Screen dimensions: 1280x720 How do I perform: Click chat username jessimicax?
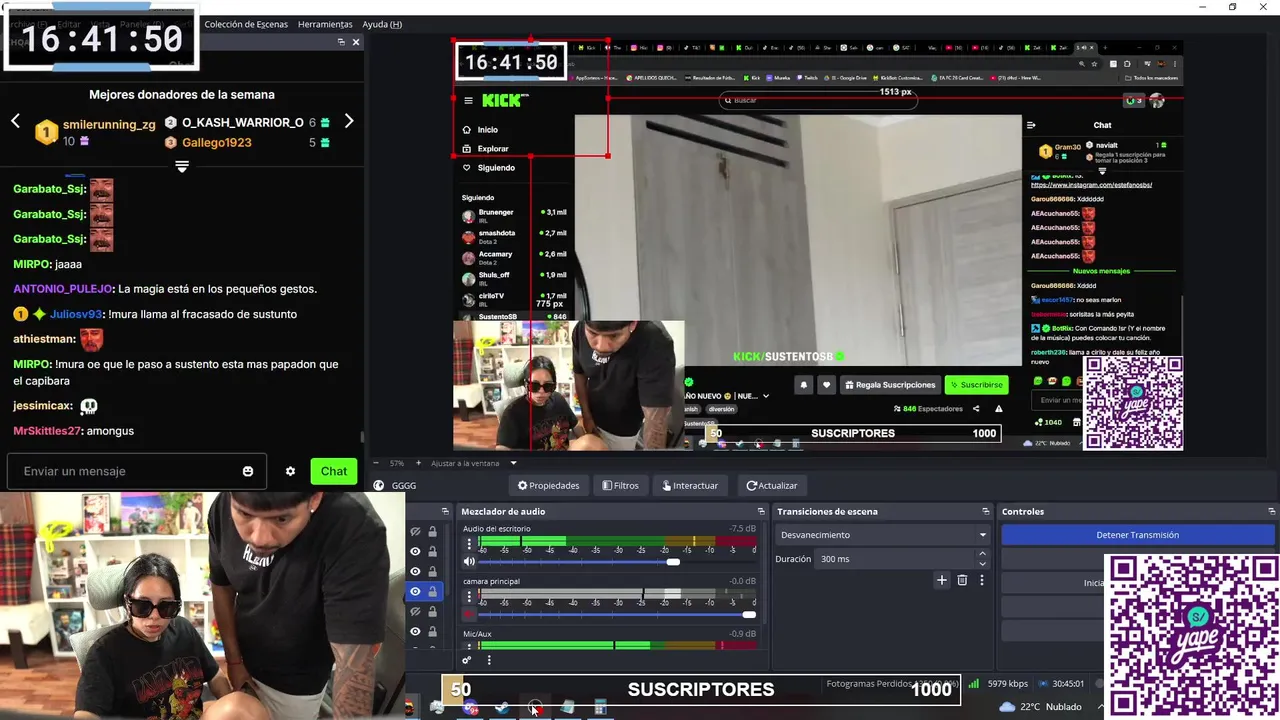[x=42, y=406]
